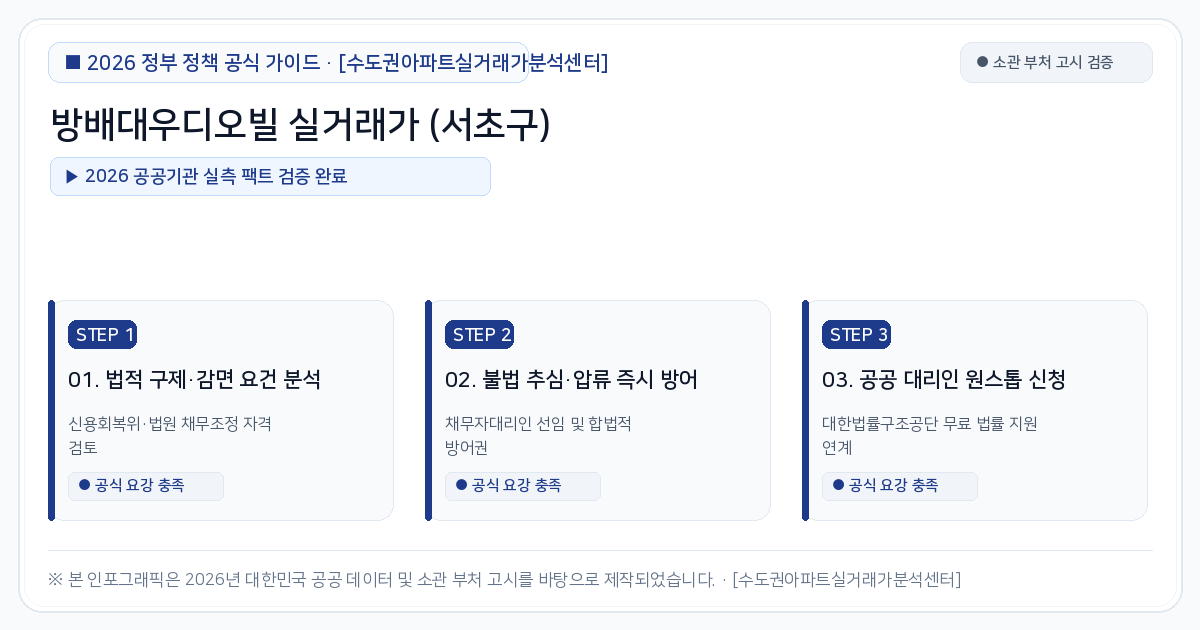Select the STEP 1 badge
1200x630 pixels.
point(102,335)
